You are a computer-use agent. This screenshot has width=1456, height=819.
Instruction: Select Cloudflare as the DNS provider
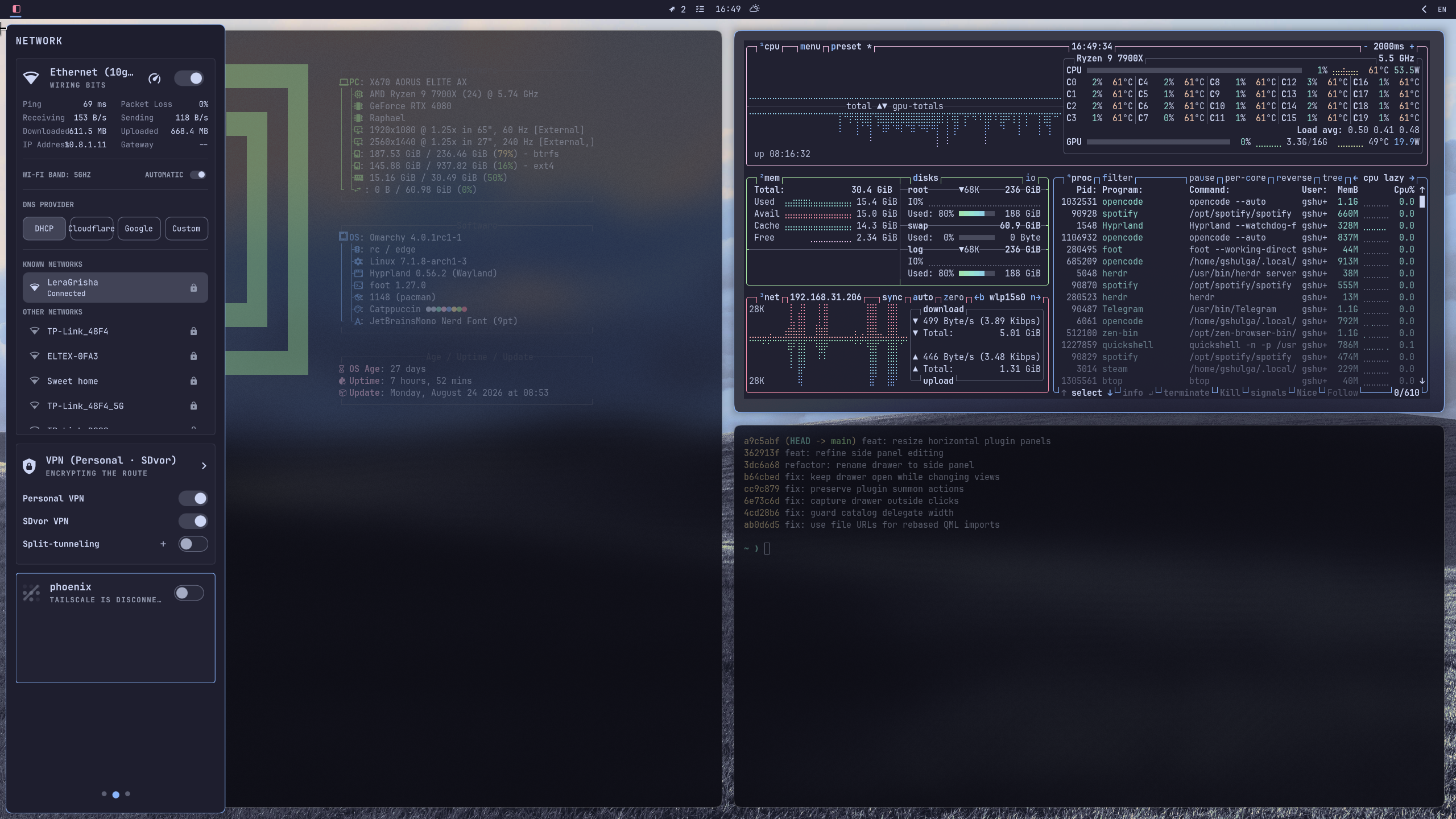[x=91, y=229]
